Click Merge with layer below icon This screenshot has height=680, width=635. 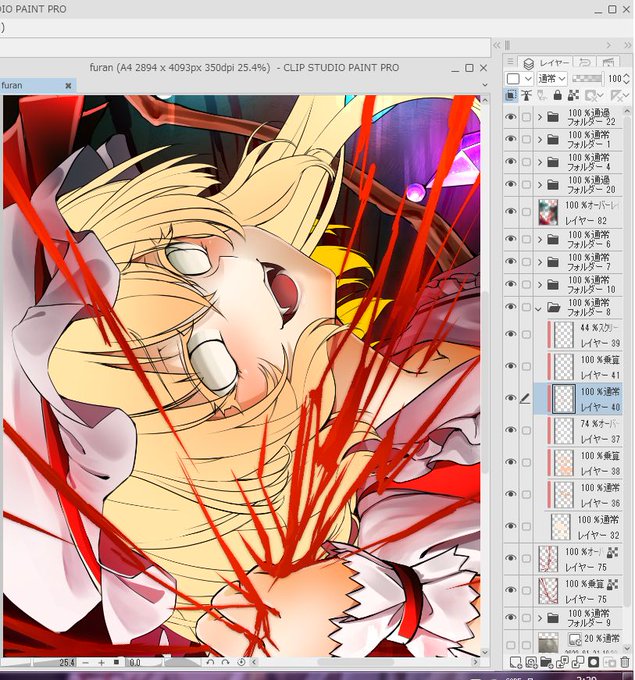coord(578,662)
